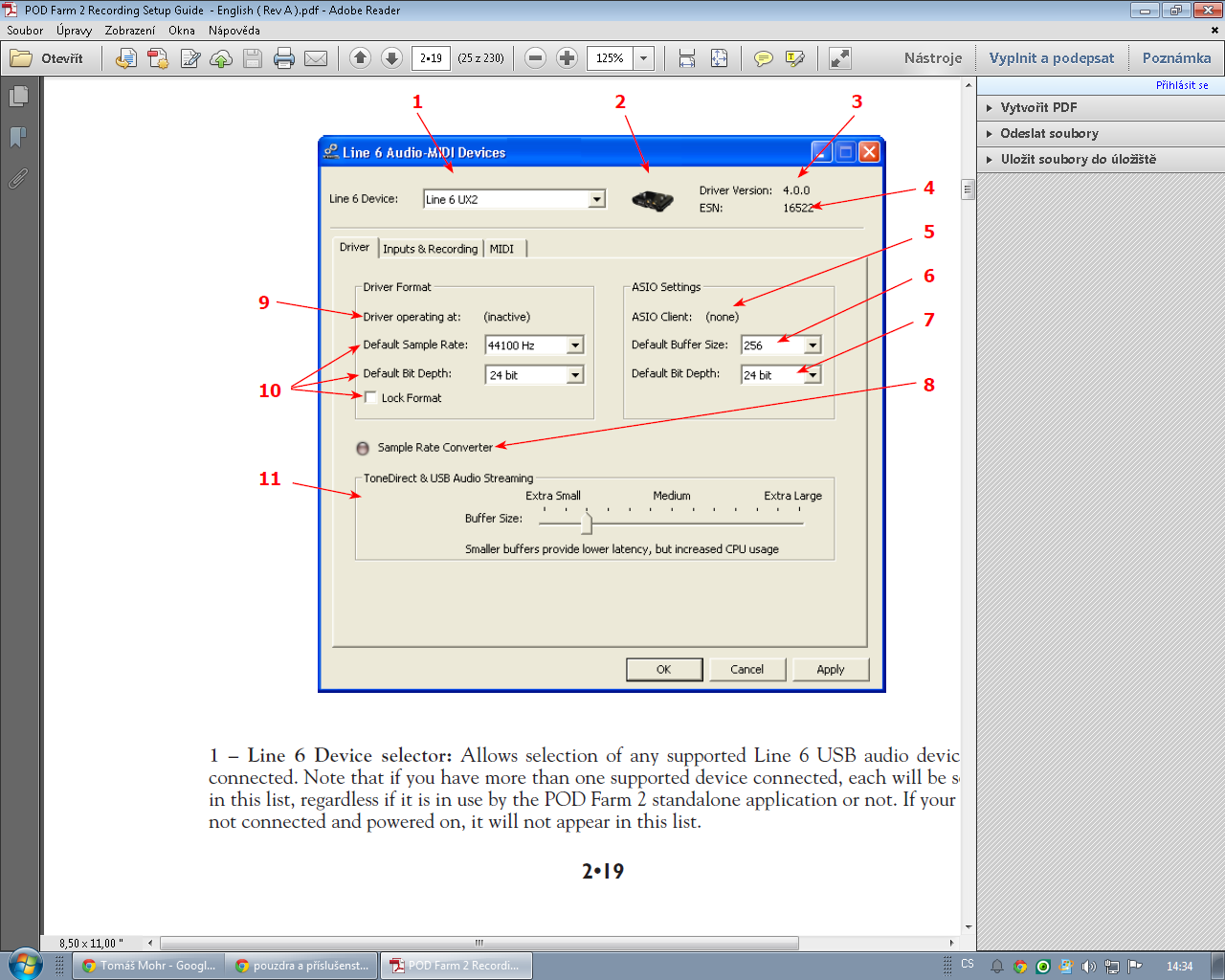Select the highlight text tool
This screenshot has width=1225, height=980.
click(x=794, y=58)
